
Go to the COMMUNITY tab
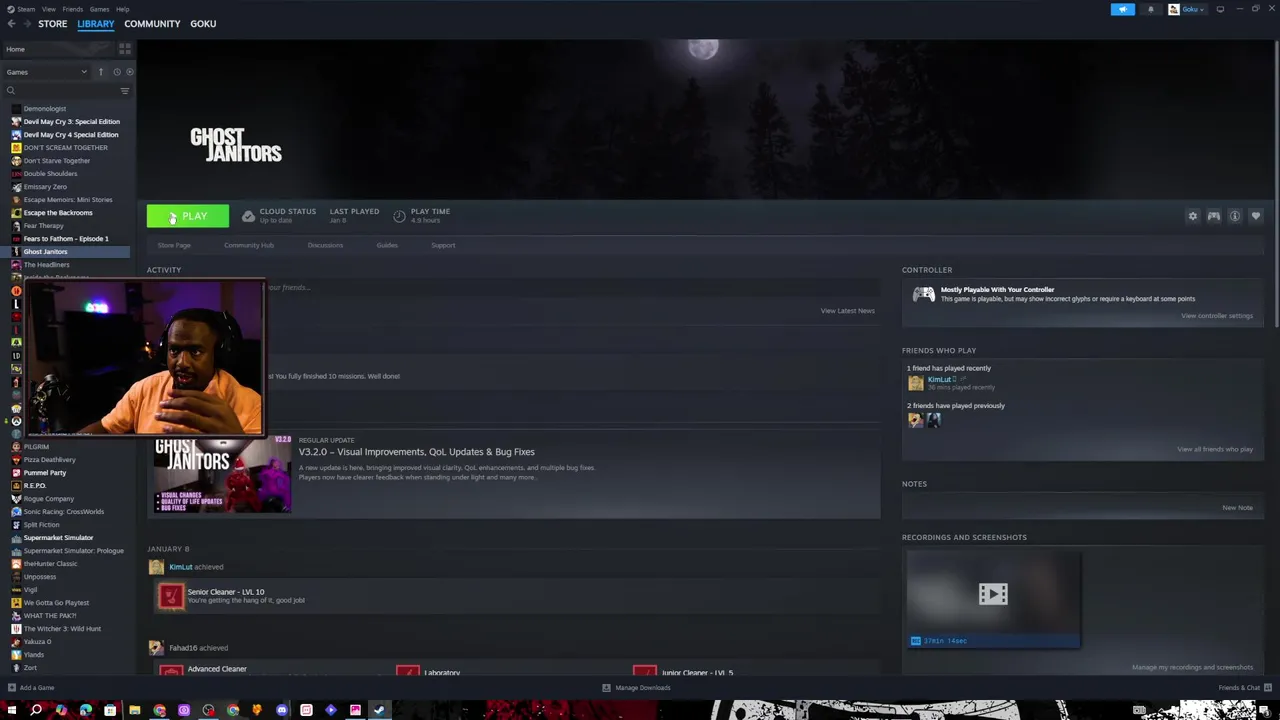click(x=152, y=24)
